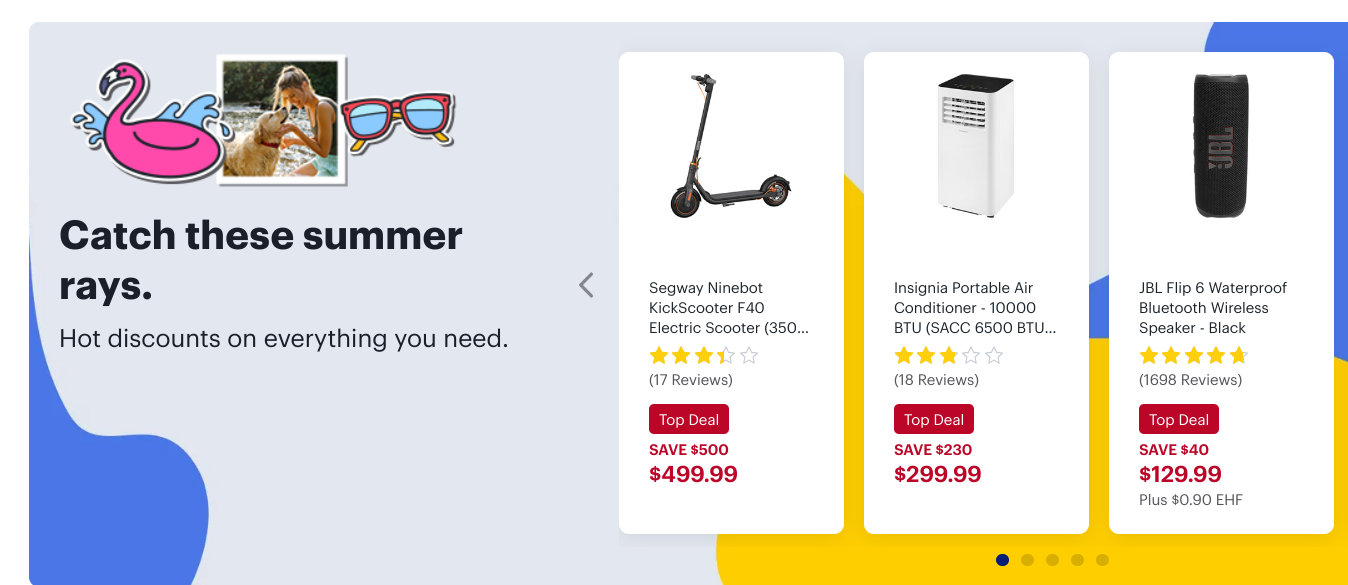
Task: Click the scooter's star rating
Action: pyautogui.click(x=704, y=355)
